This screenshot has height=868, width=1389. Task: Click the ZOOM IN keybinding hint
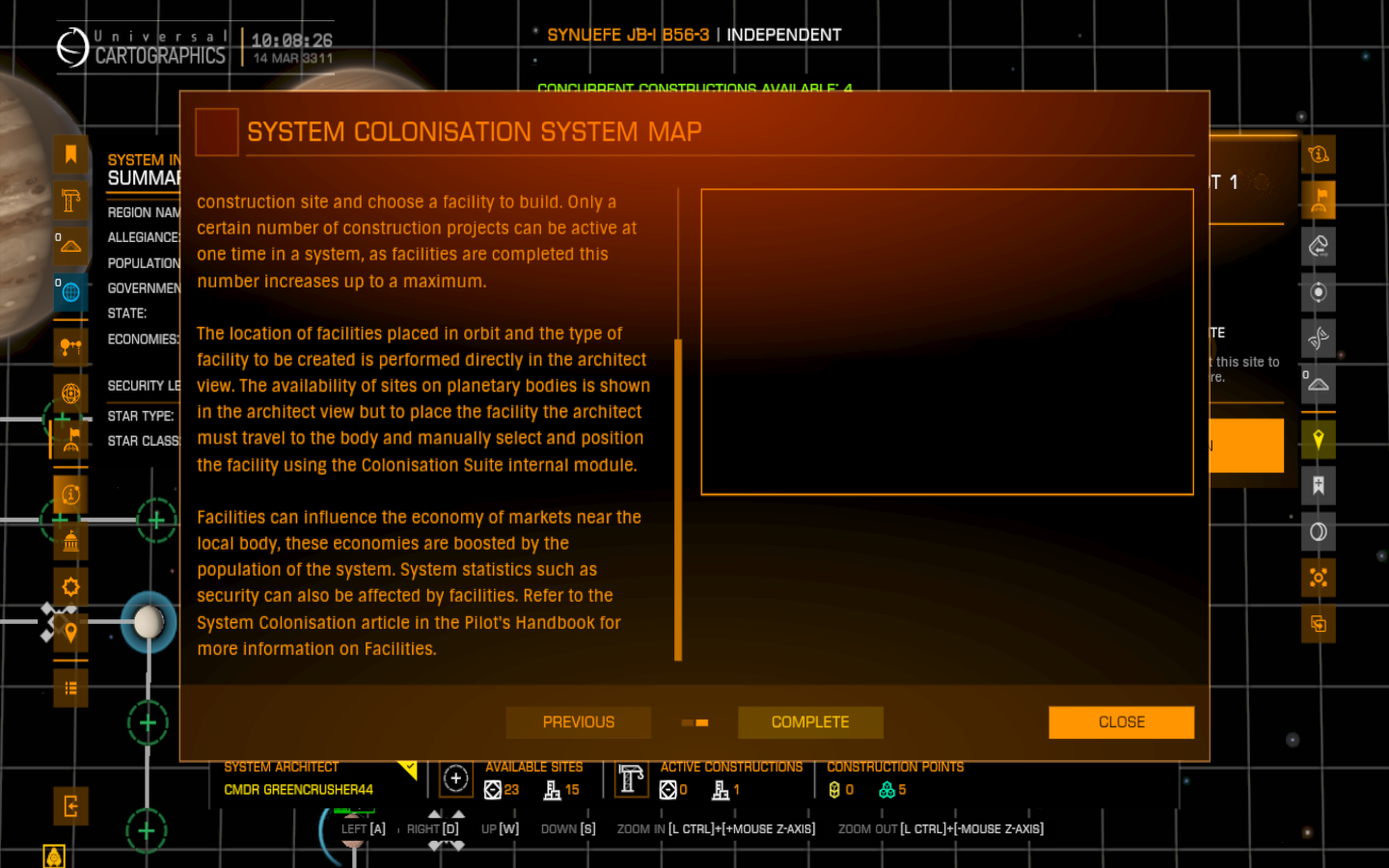(716, 828)
